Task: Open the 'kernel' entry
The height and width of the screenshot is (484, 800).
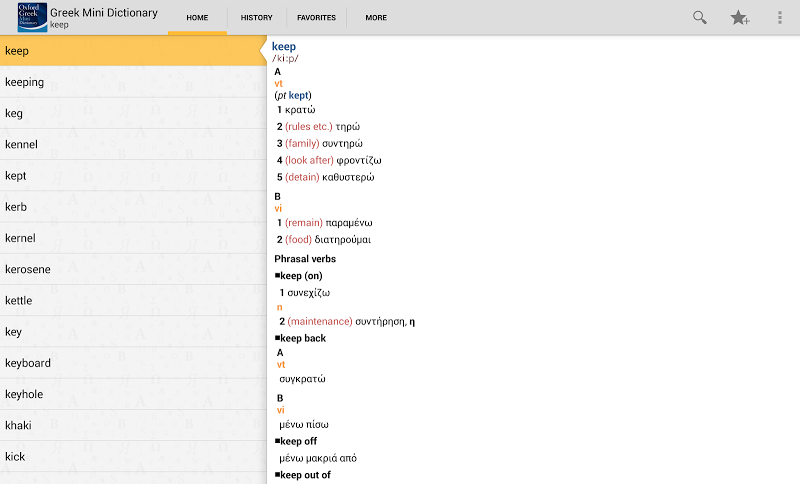Action: [x=132, y=238]
